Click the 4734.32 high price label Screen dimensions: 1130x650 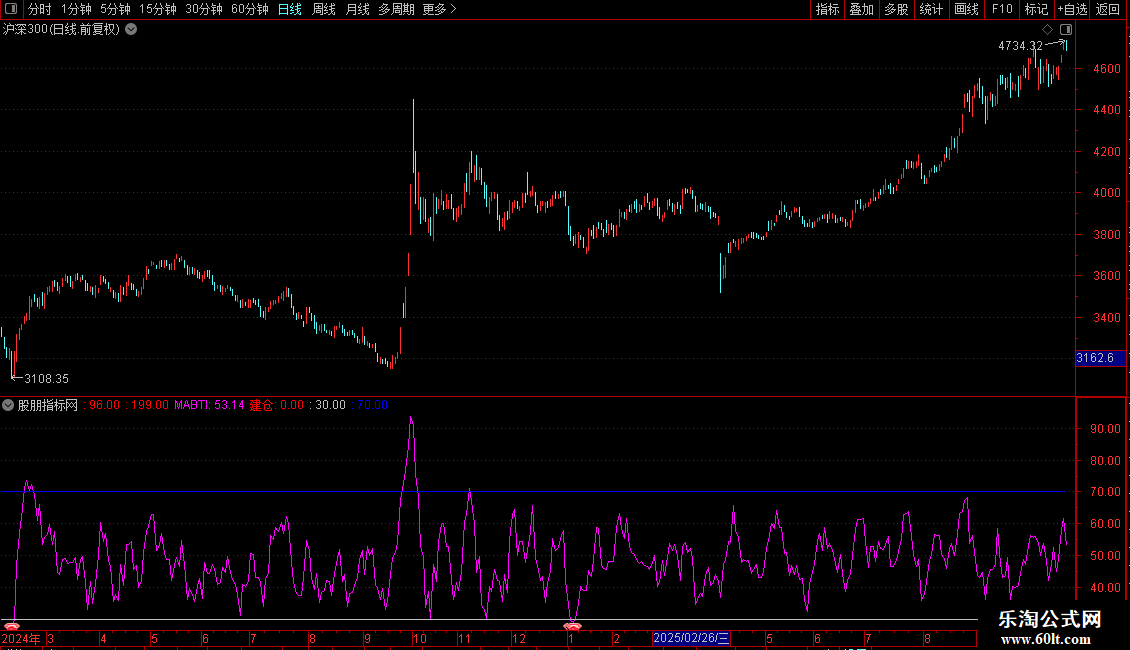1020,46
